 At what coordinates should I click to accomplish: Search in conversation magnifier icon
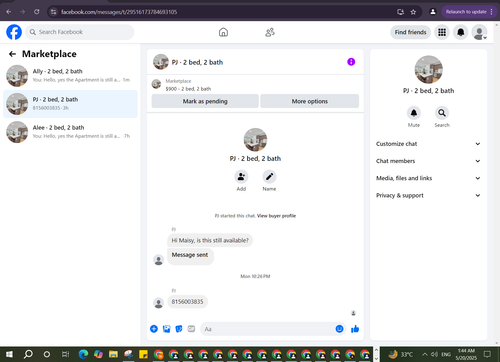tap(442, 113)
